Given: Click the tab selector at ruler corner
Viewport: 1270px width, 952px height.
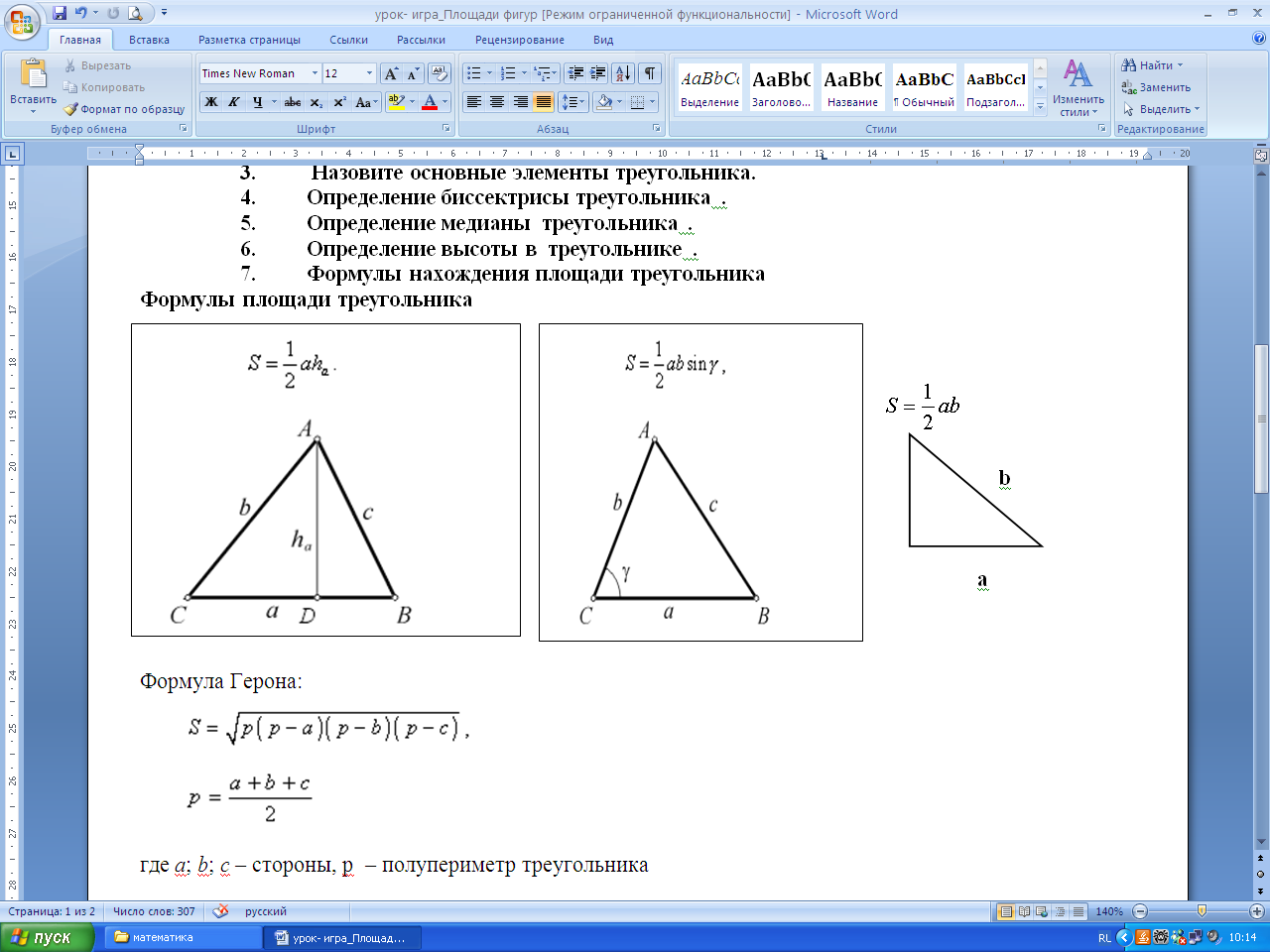Looking at the screenshot, I should (12, 154).
